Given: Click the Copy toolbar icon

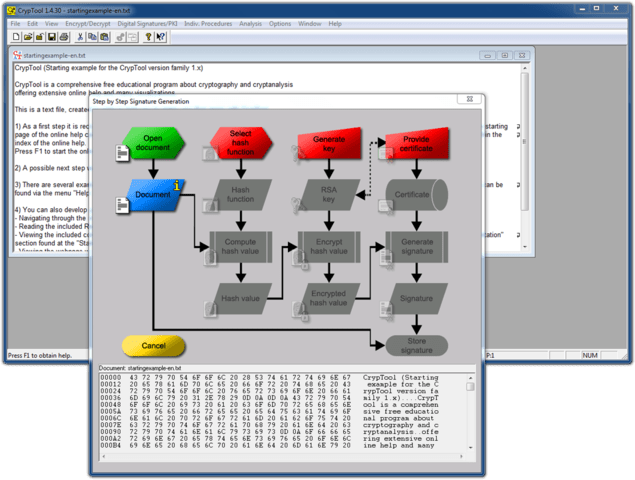Looking at the screenshot, I should [x=92, y=37].
